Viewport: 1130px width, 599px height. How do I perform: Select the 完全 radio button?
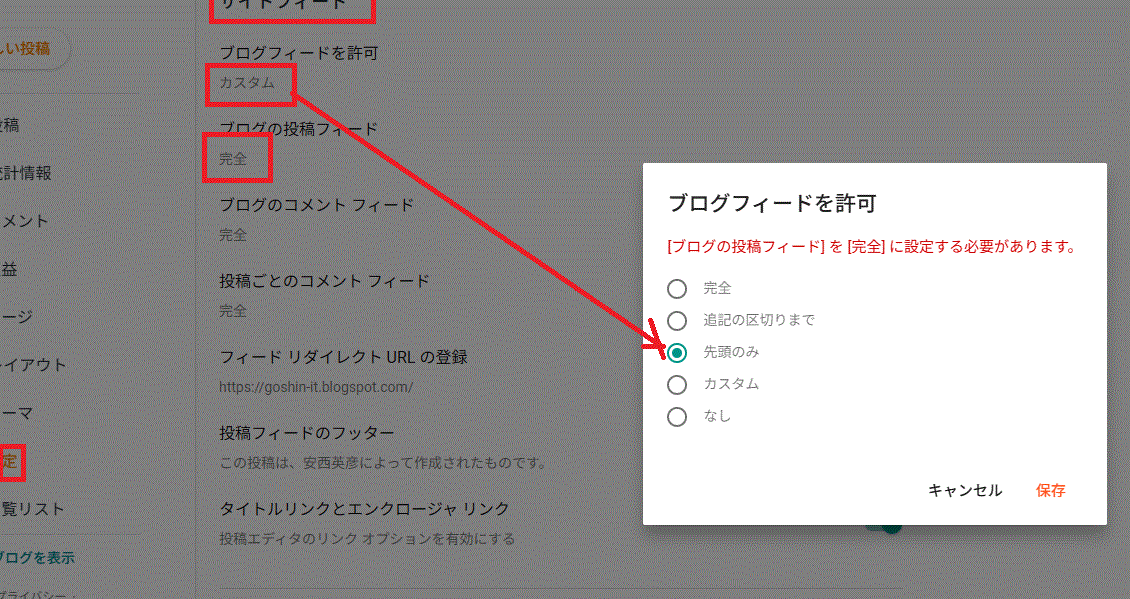coord(677,288)
